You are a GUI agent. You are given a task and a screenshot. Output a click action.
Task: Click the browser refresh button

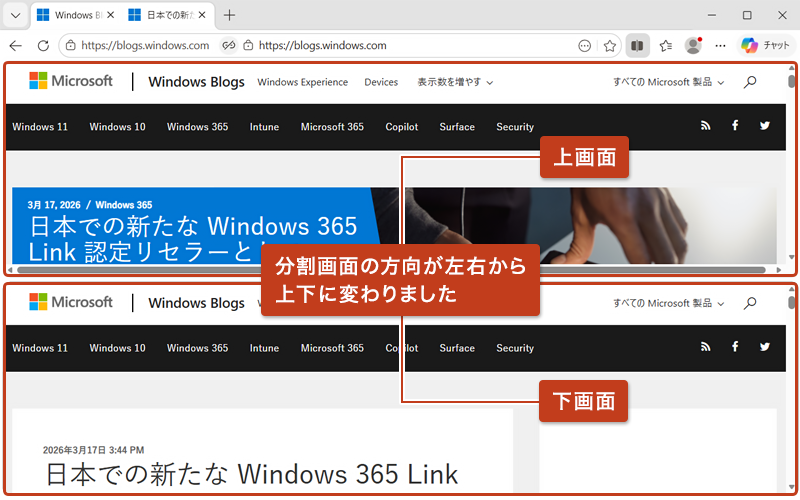point(43,45)
